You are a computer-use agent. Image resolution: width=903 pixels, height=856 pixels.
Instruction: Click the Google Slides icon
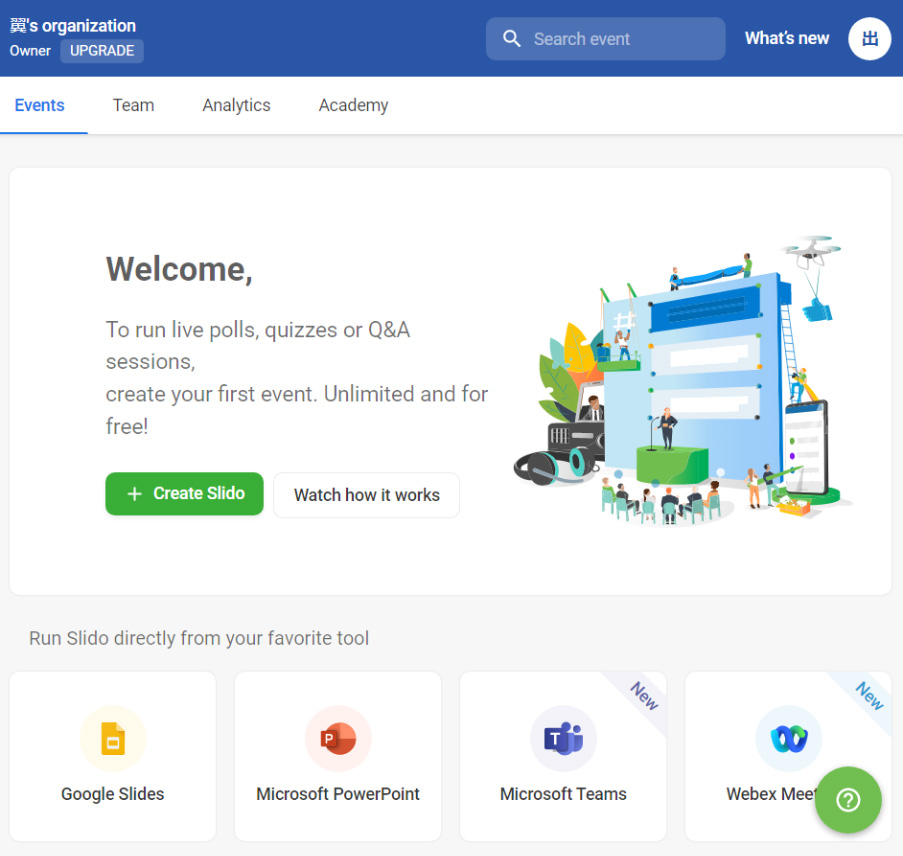pyautogui.click(x=113, y=738)
